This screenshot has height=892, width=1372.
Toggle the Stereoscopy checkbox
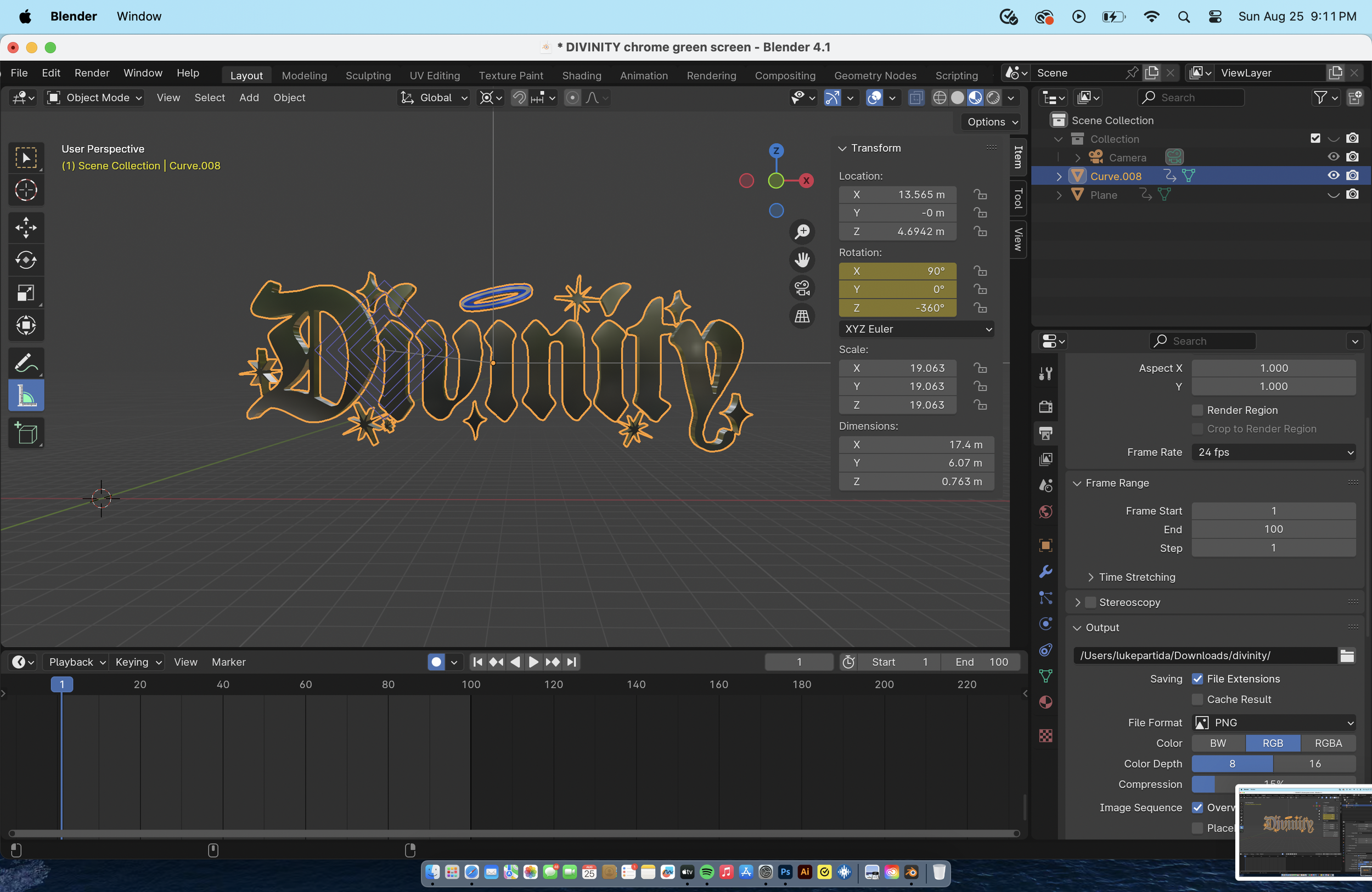coord(1090,602)
